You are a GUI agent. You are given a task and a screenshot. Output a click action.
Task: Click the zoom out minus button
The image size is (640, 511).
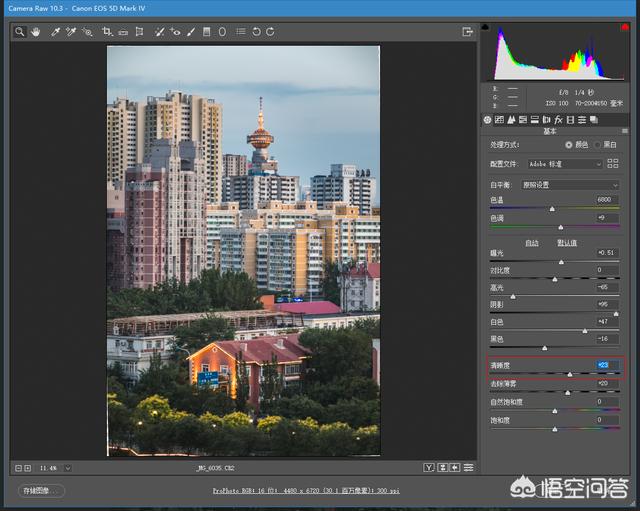(x=18, y=468)
